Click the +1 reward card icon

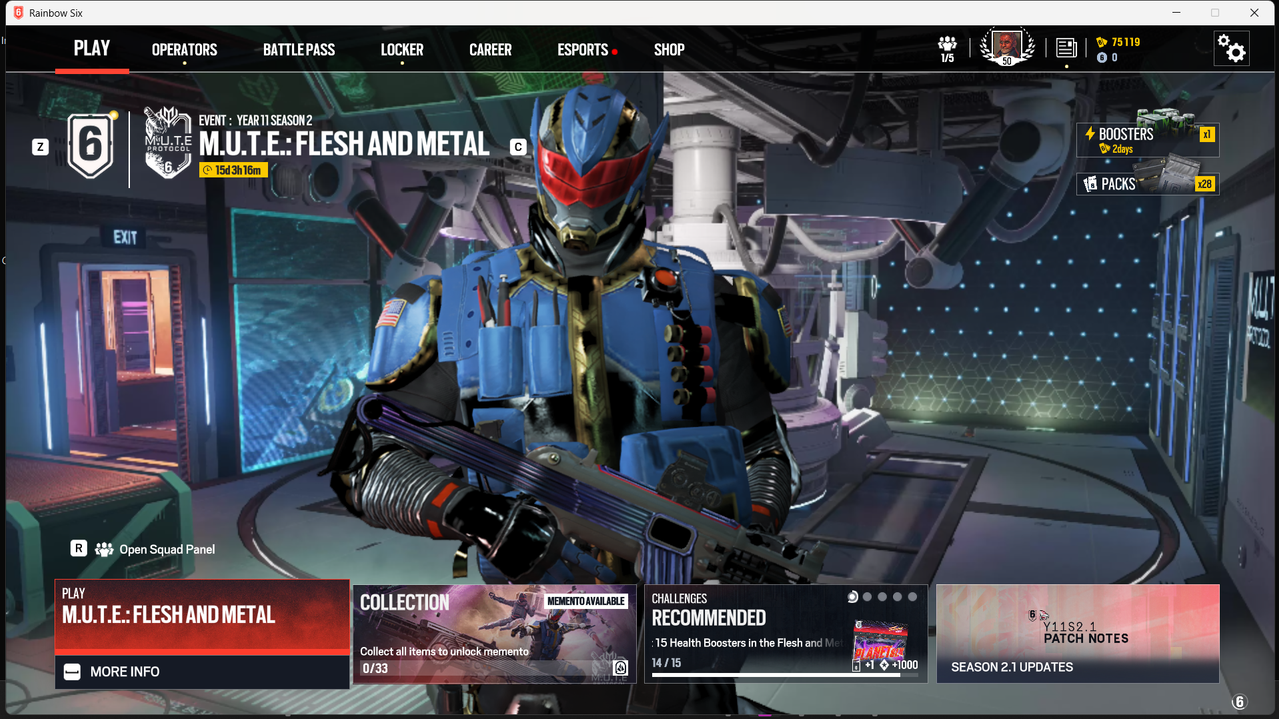857,666
